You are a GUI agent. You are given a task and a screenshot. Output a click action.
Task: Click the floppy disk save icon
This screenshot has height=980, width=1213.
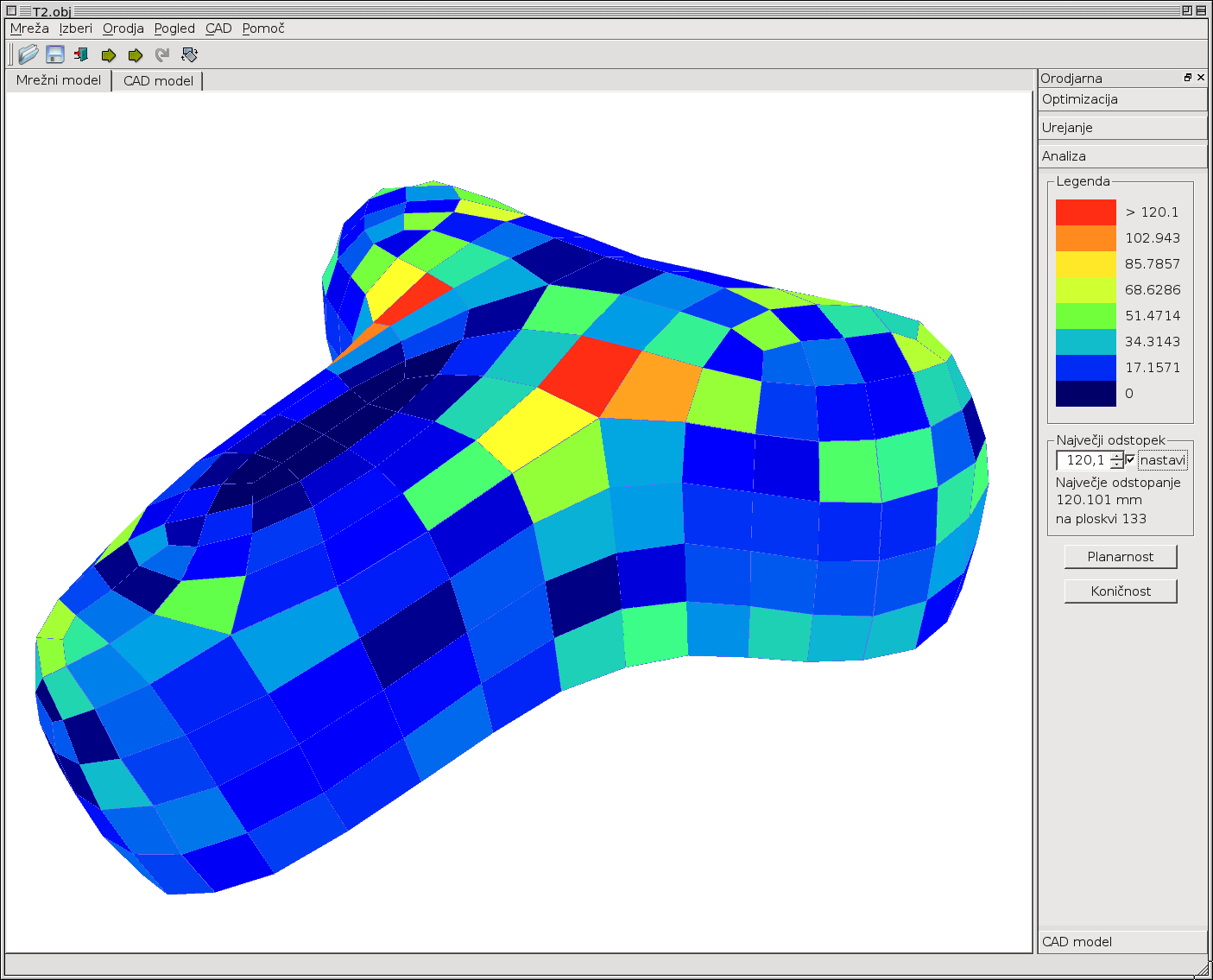coord(55,54)
